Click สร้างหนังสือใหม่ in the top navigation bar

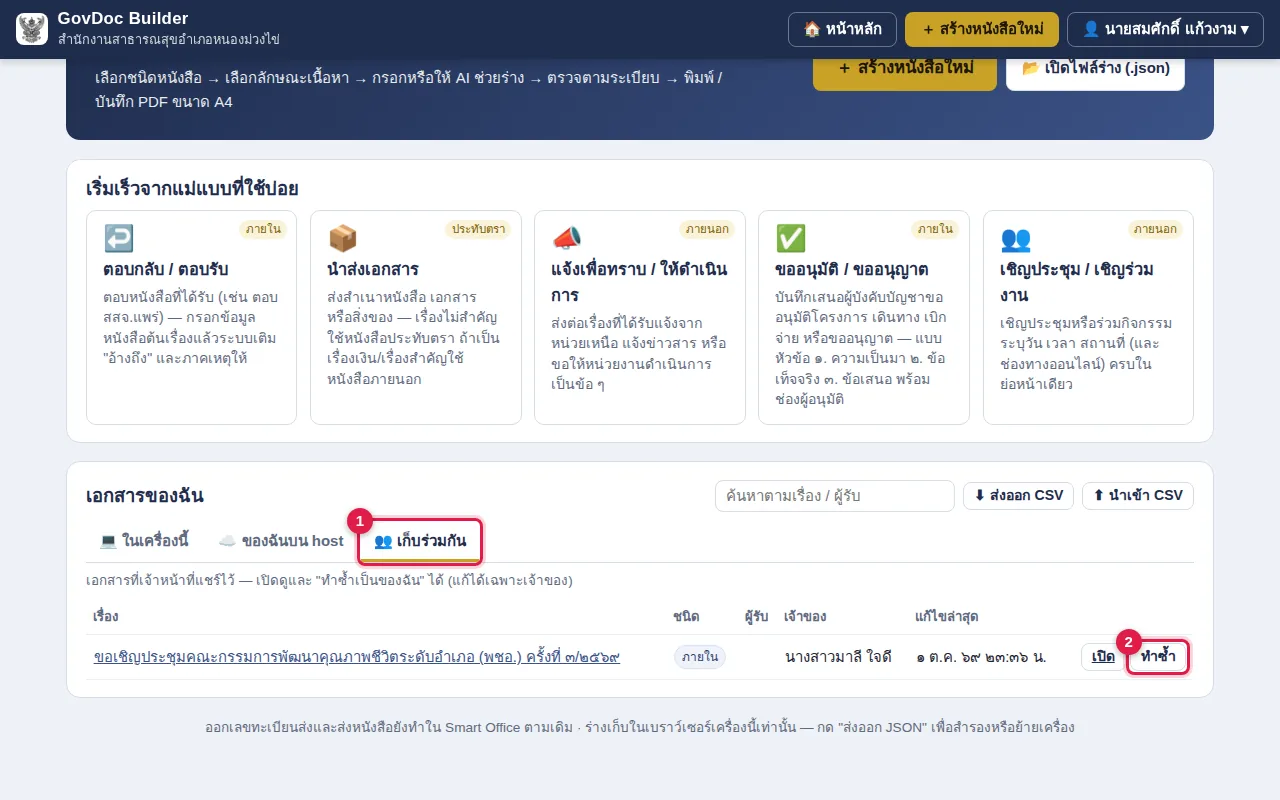tap(982, 29)
